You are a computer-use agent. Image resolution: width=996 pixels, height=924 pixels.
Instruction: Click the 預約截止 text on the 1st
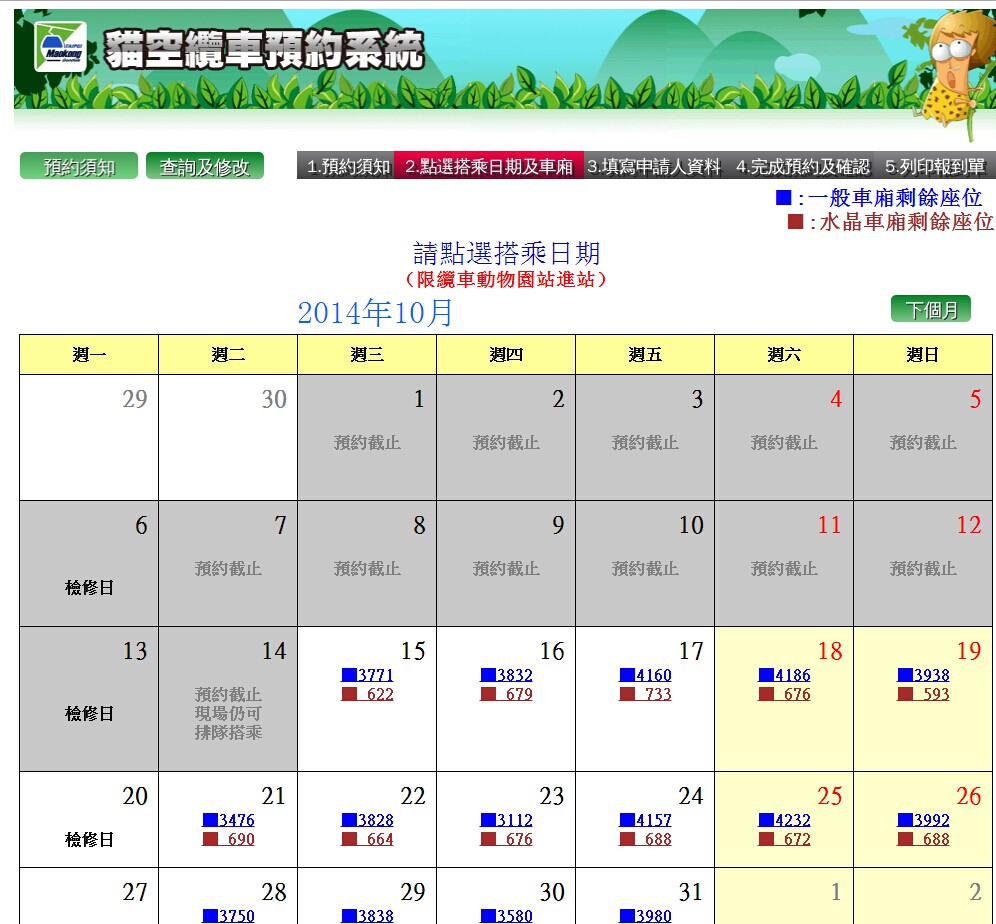367,442
